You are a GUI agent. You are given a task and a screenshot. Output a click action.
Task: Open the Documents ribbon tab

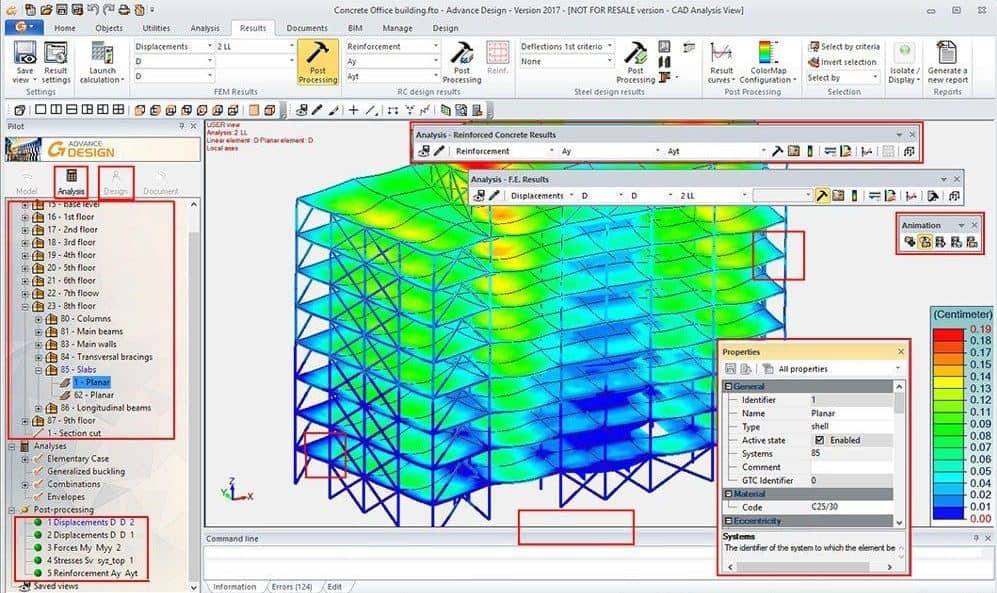tap(307, 28)
